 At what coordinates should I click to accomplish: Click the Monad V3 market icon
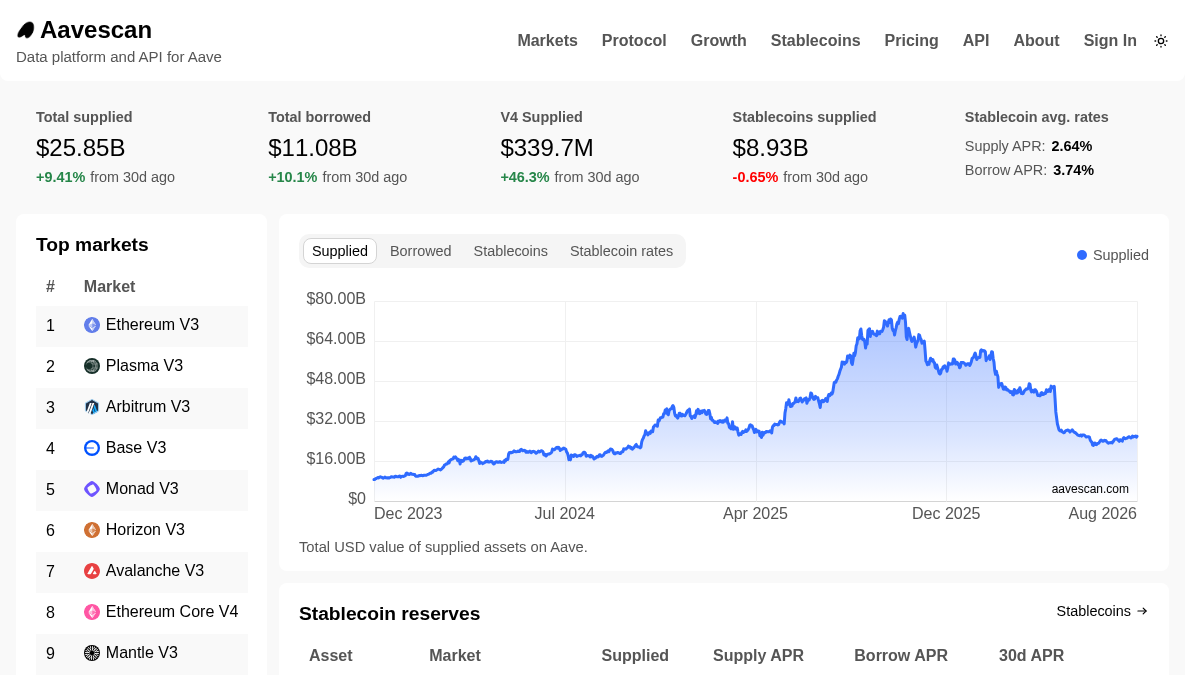[92, 489]
